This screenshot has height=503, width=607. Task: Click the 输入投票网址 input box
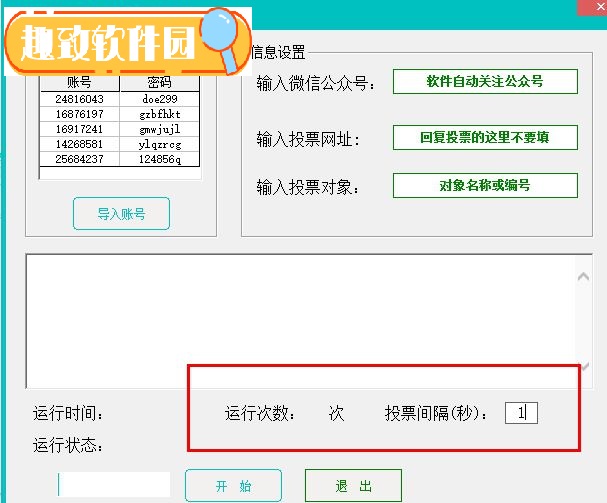(484, 137)
